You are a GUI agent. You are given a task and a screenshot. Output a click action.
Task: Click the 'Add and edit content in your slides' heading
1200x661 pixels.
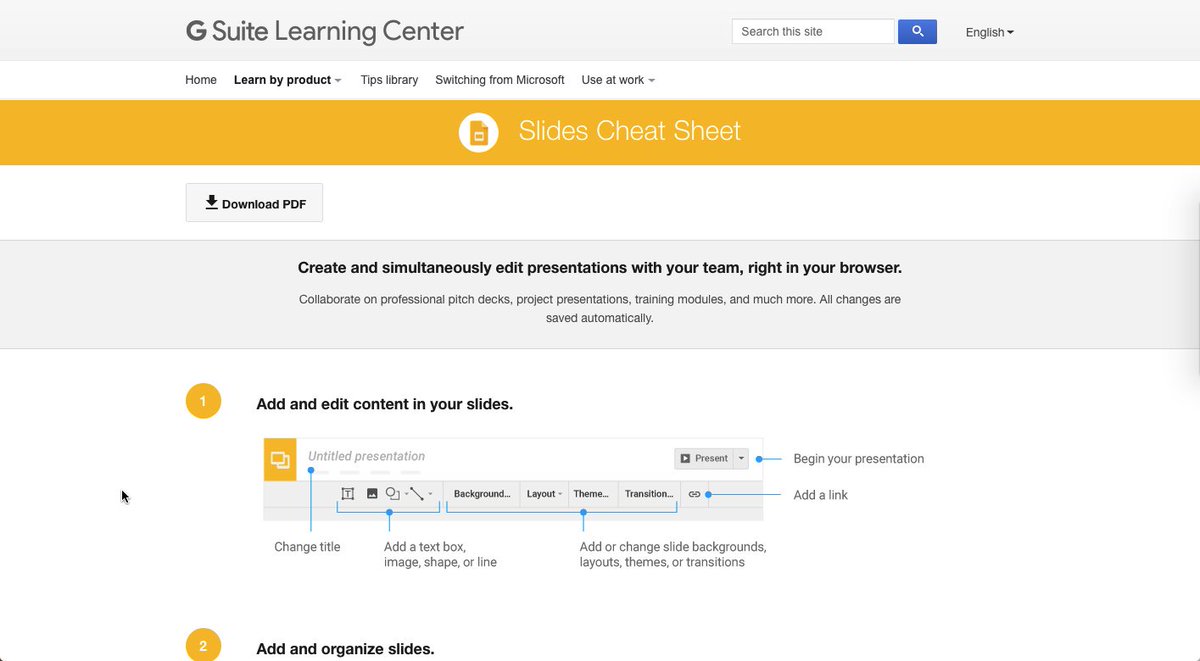(385, 404)
